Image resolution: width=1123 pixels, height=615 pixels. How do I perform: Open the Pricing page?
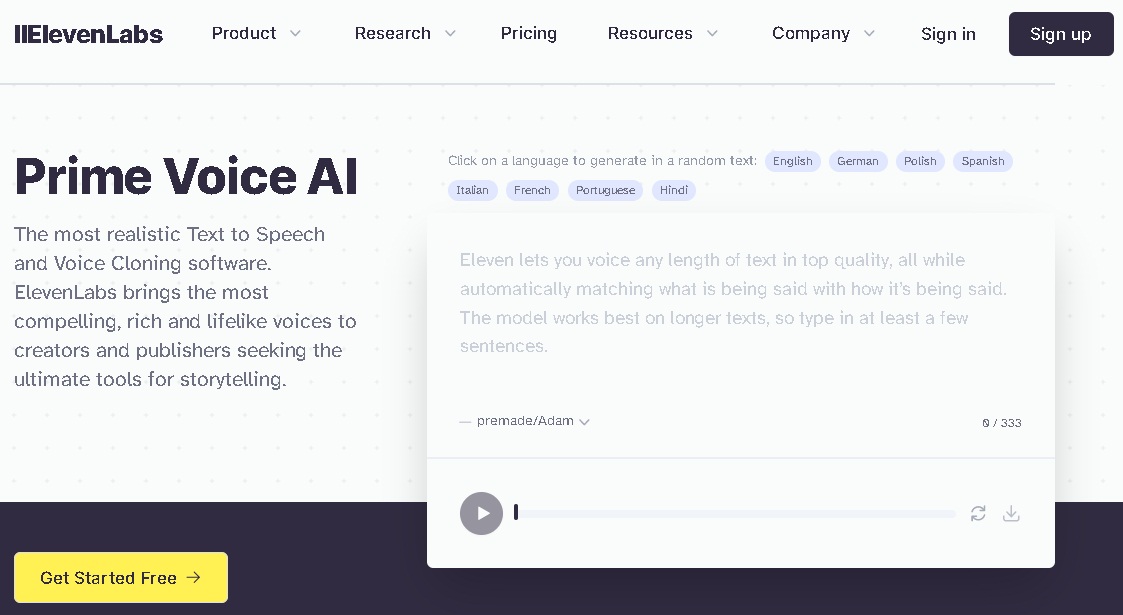coord(529,34)
